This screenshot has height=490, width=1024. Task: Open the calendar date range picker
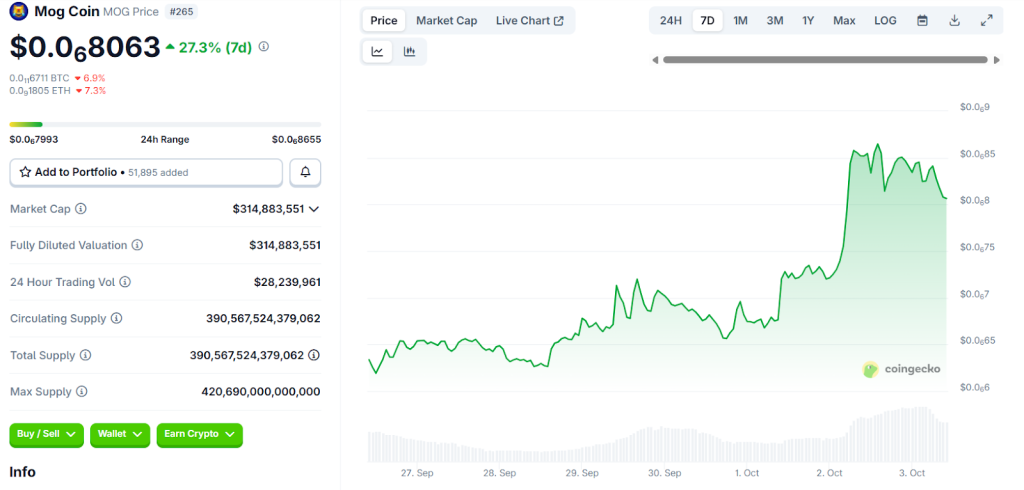click(922, 20)
